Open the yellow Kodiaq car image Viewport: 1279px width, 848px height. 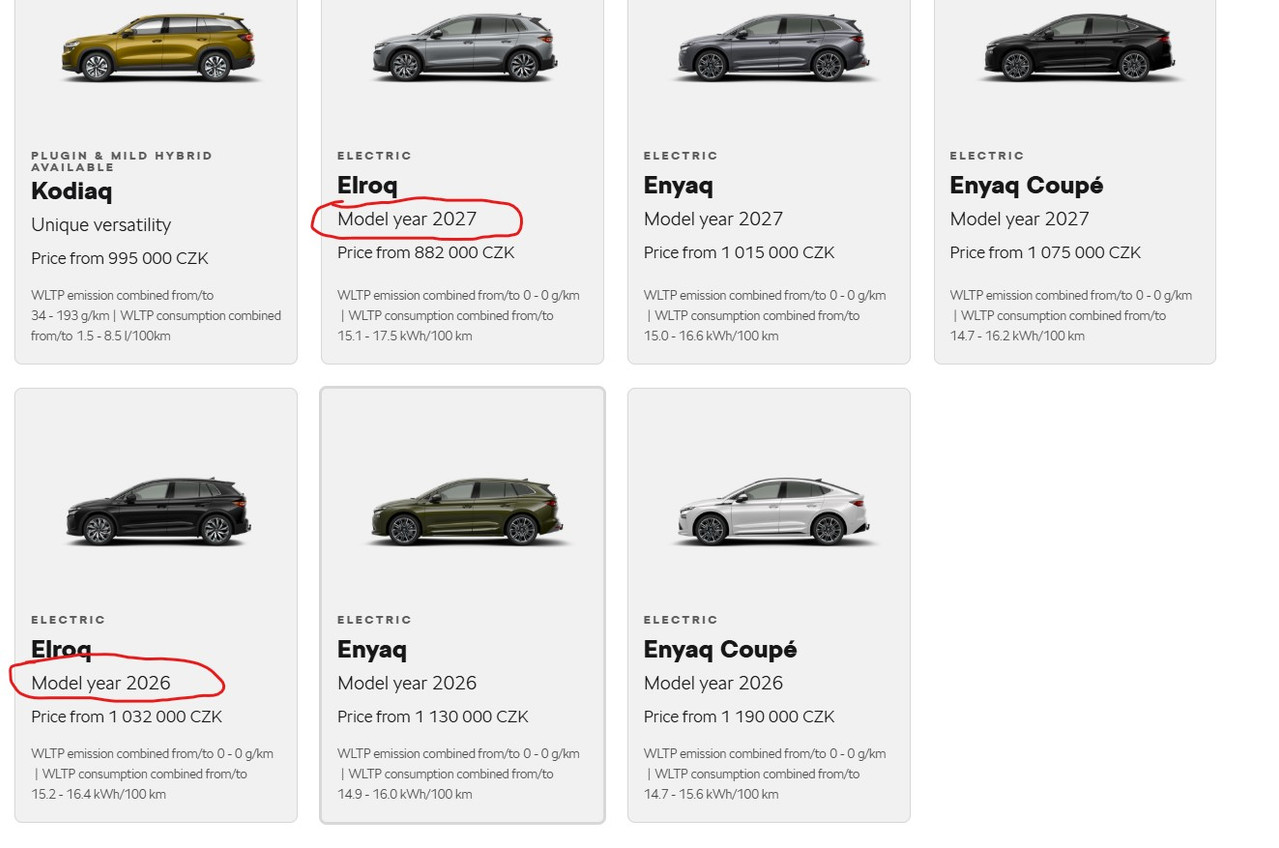tap(159, 48)
